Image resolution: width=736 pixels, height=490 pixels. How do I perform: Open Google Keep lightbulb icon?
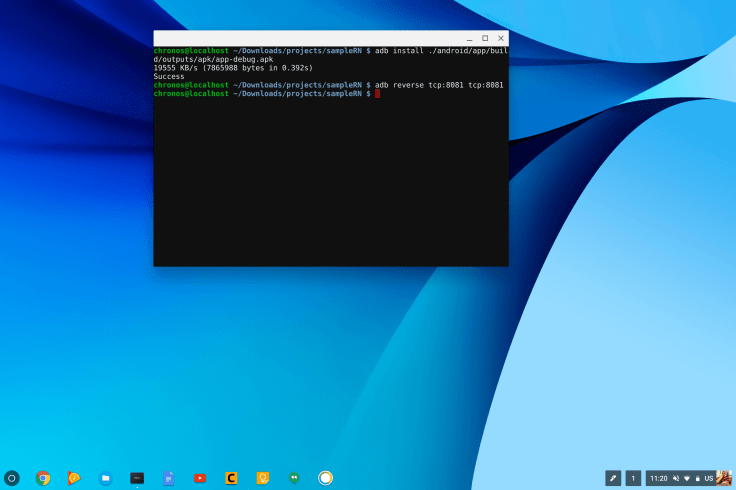(262, 478)
